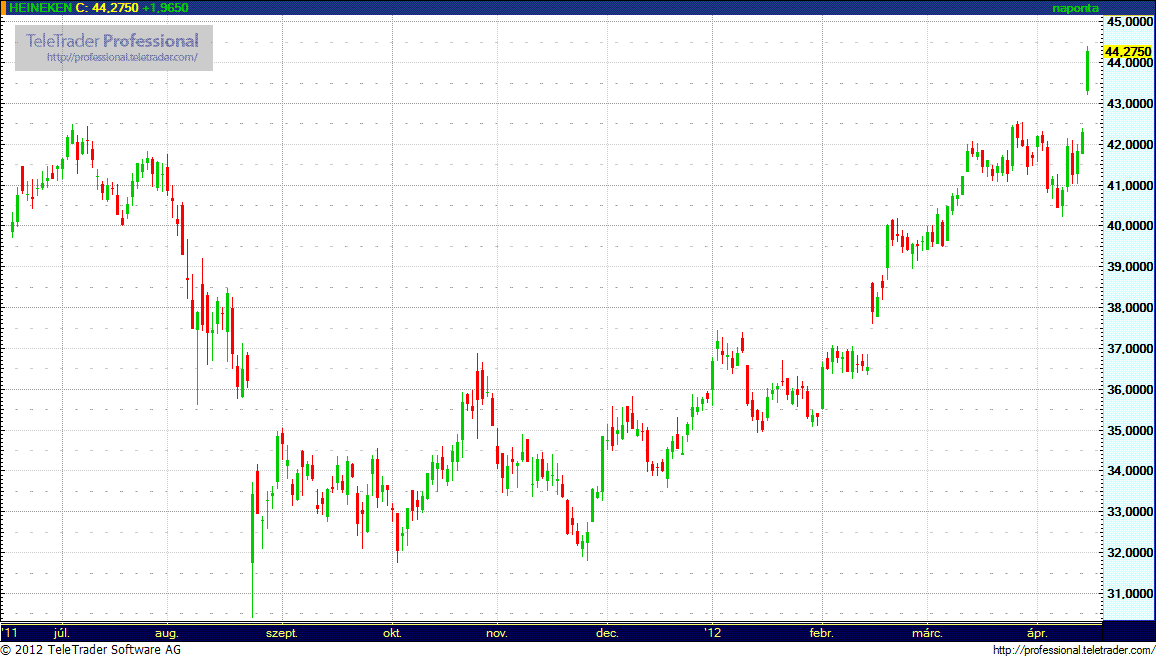The height and width of the screenshot is (659, 1156).
Task: Click the '11 year marker at the axis start
Action: point(10,633)
